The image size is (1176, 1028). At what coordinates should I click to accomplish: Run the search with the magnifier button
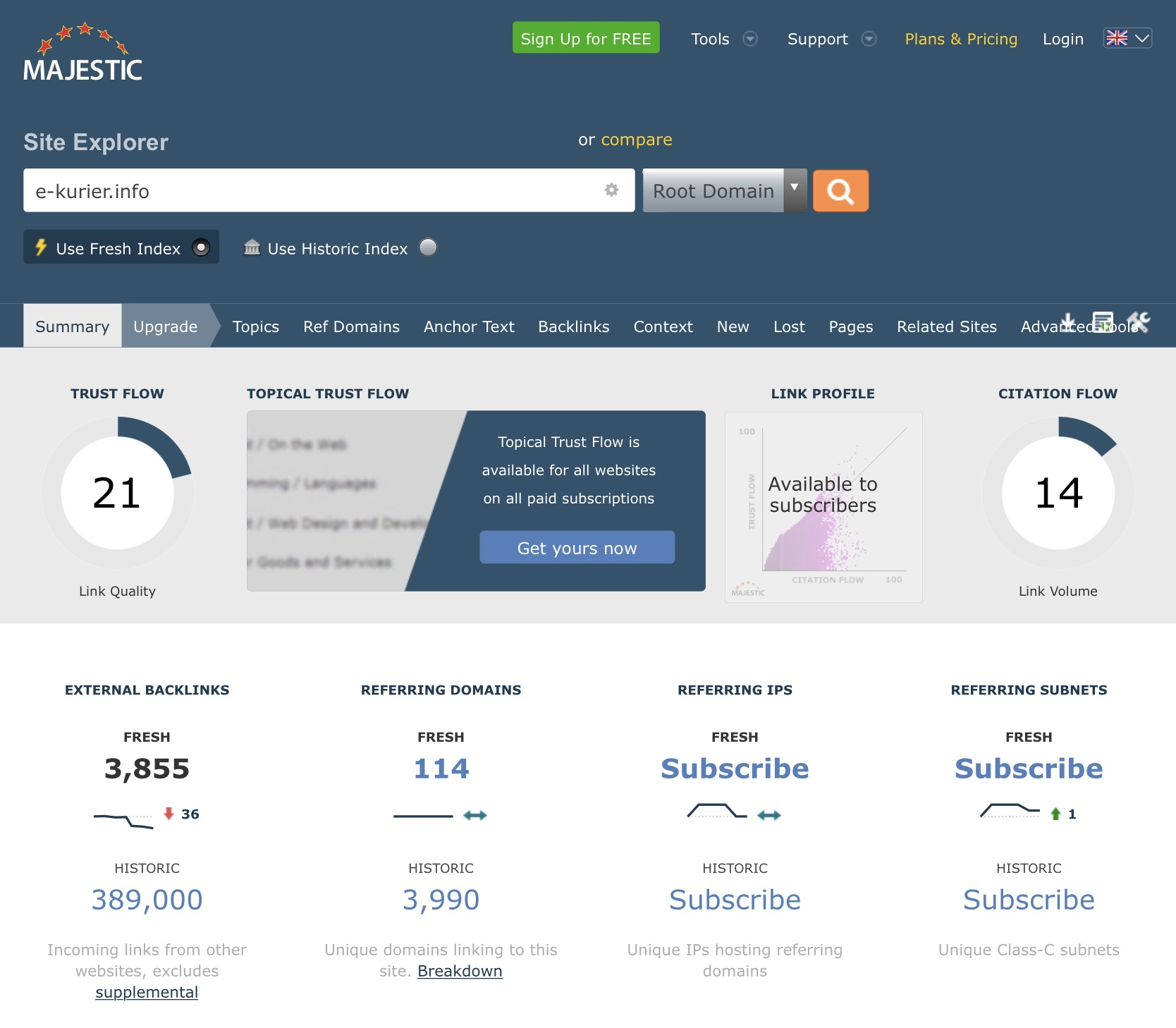tap(840, 190)
